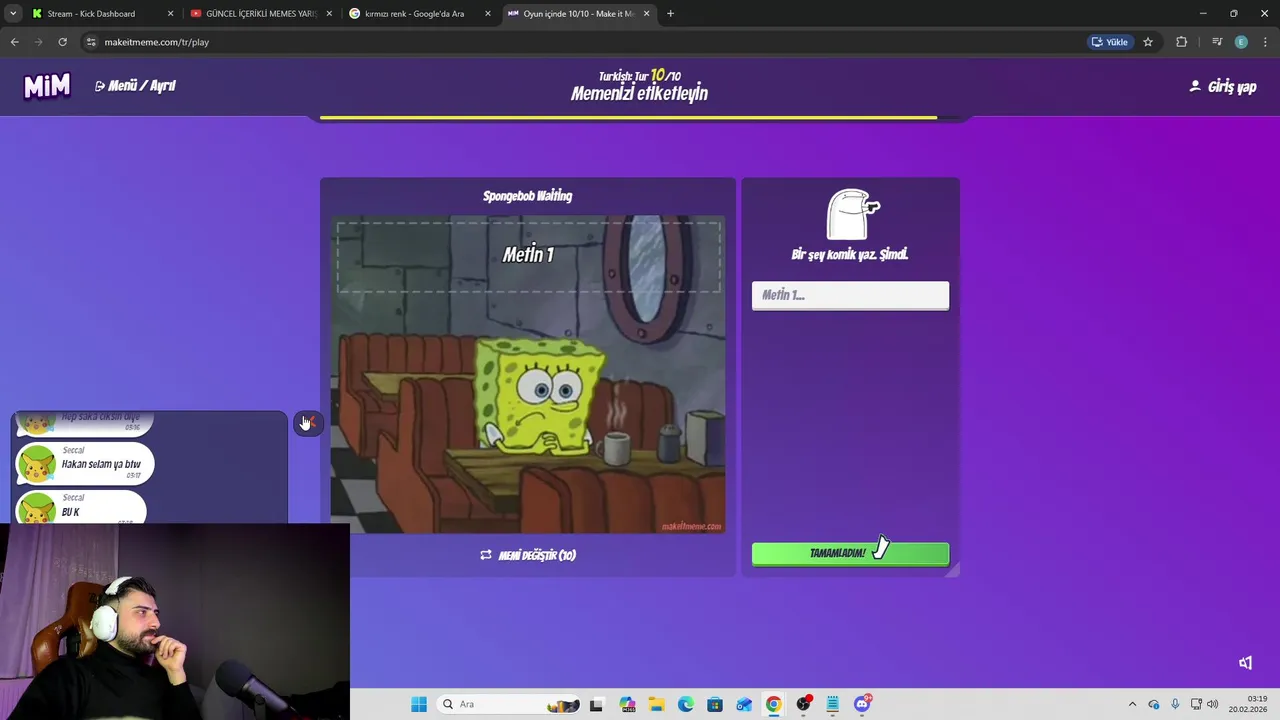Open Microsoft 365 Copilot taskbar icon
Image resolution: width=1280 pixels, height=720 pixels.
(627, 704)
